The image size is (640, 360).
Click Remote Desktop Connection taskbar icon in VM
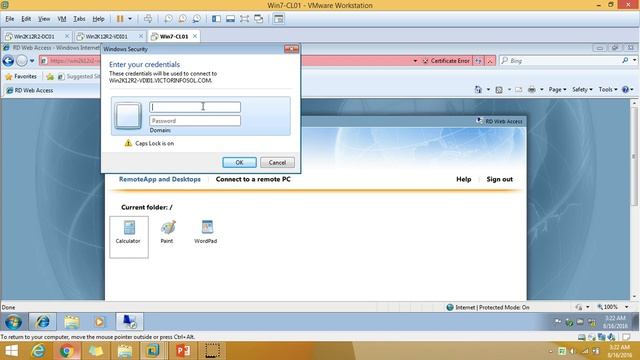(130, 322)
